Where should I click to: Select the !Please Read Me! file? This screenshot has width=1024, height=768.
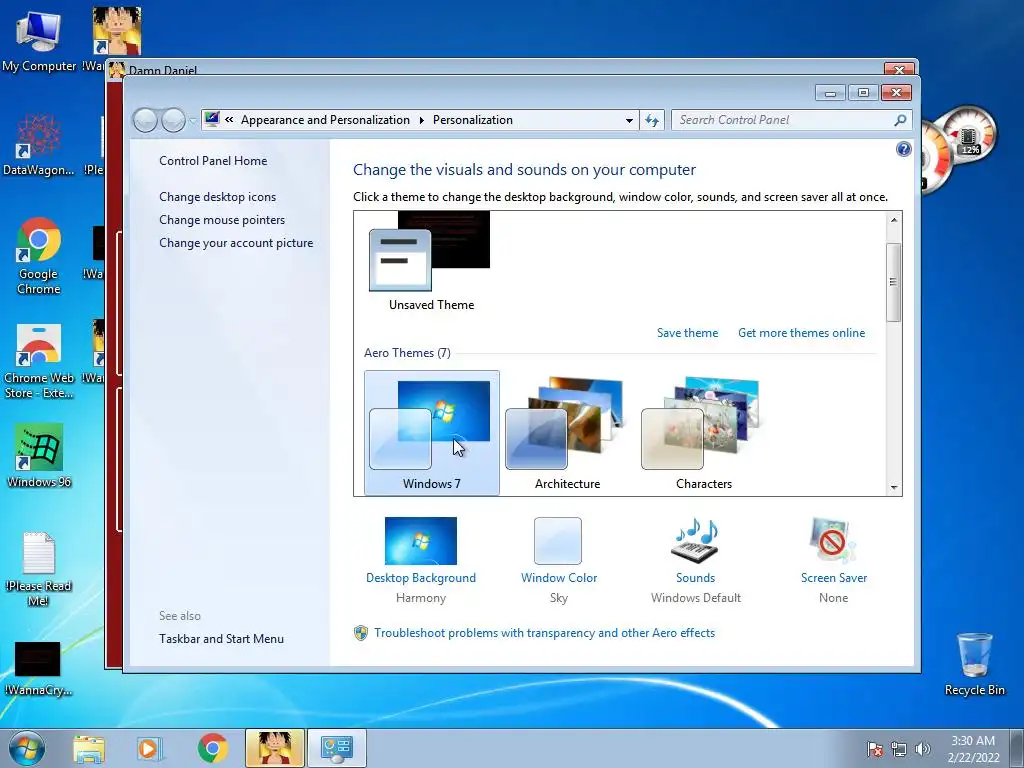pos(39,569)
